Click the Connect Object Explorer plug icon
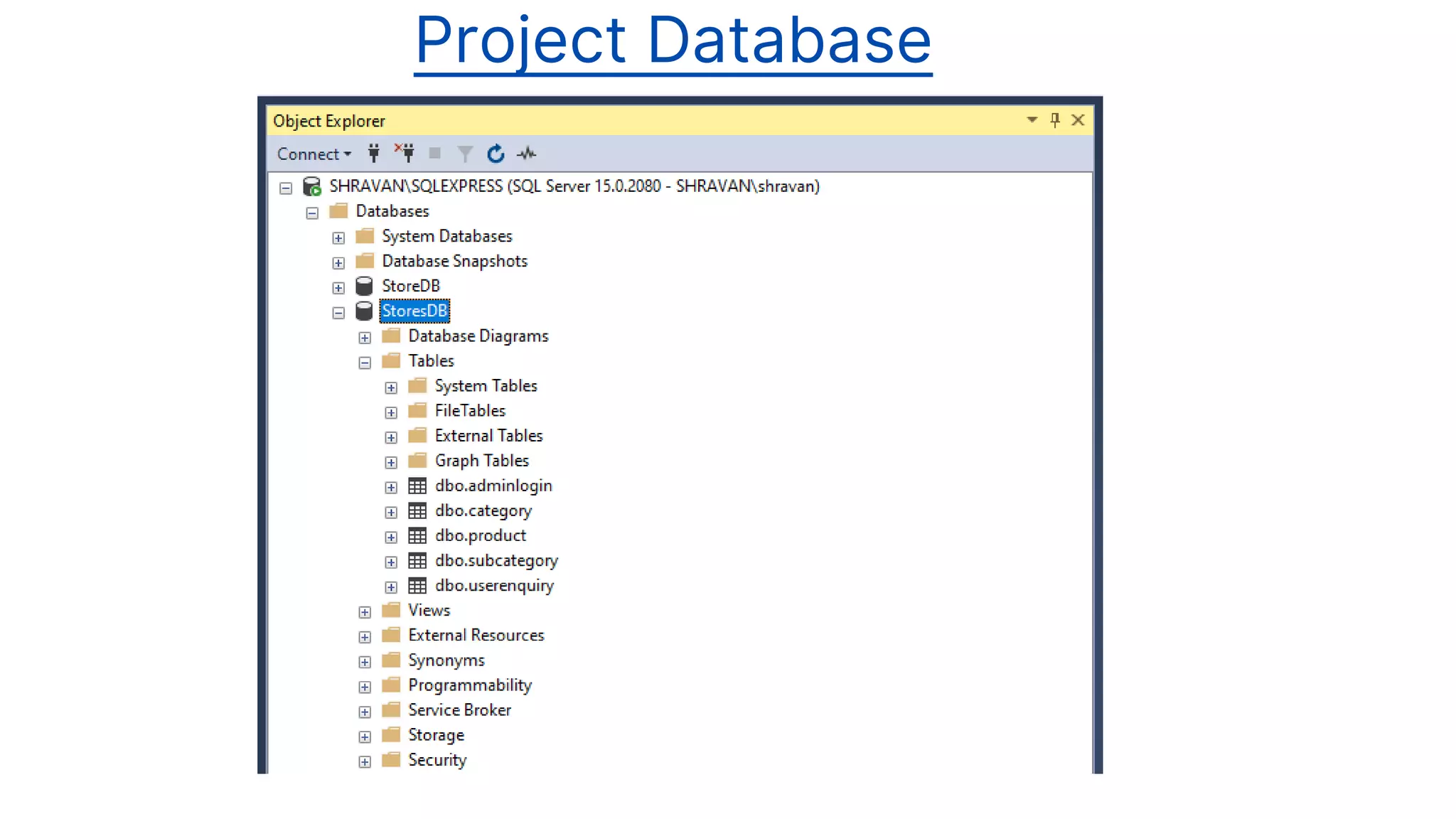 (x=374, y=154)
